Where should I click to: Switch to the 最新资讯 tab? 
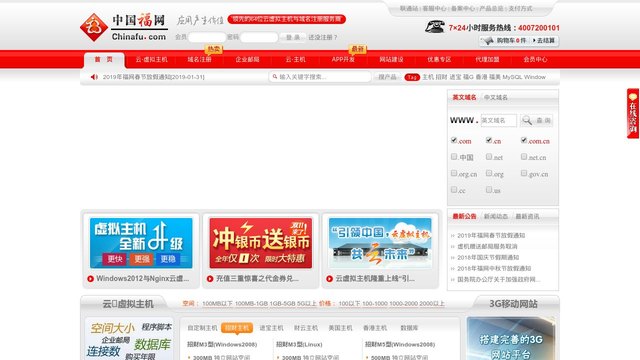click(527, 216)
